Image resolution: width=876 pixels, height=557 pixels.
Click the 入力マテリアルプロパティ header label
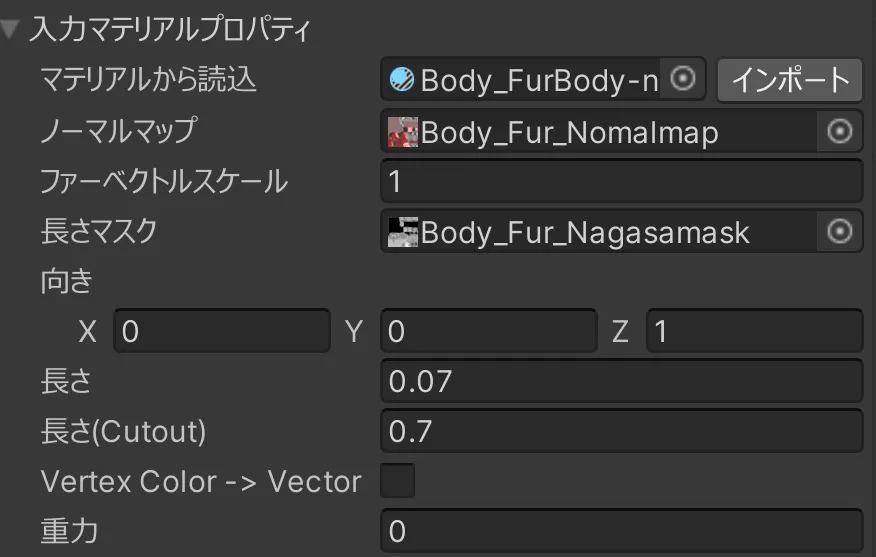click(x=170, y=29)
